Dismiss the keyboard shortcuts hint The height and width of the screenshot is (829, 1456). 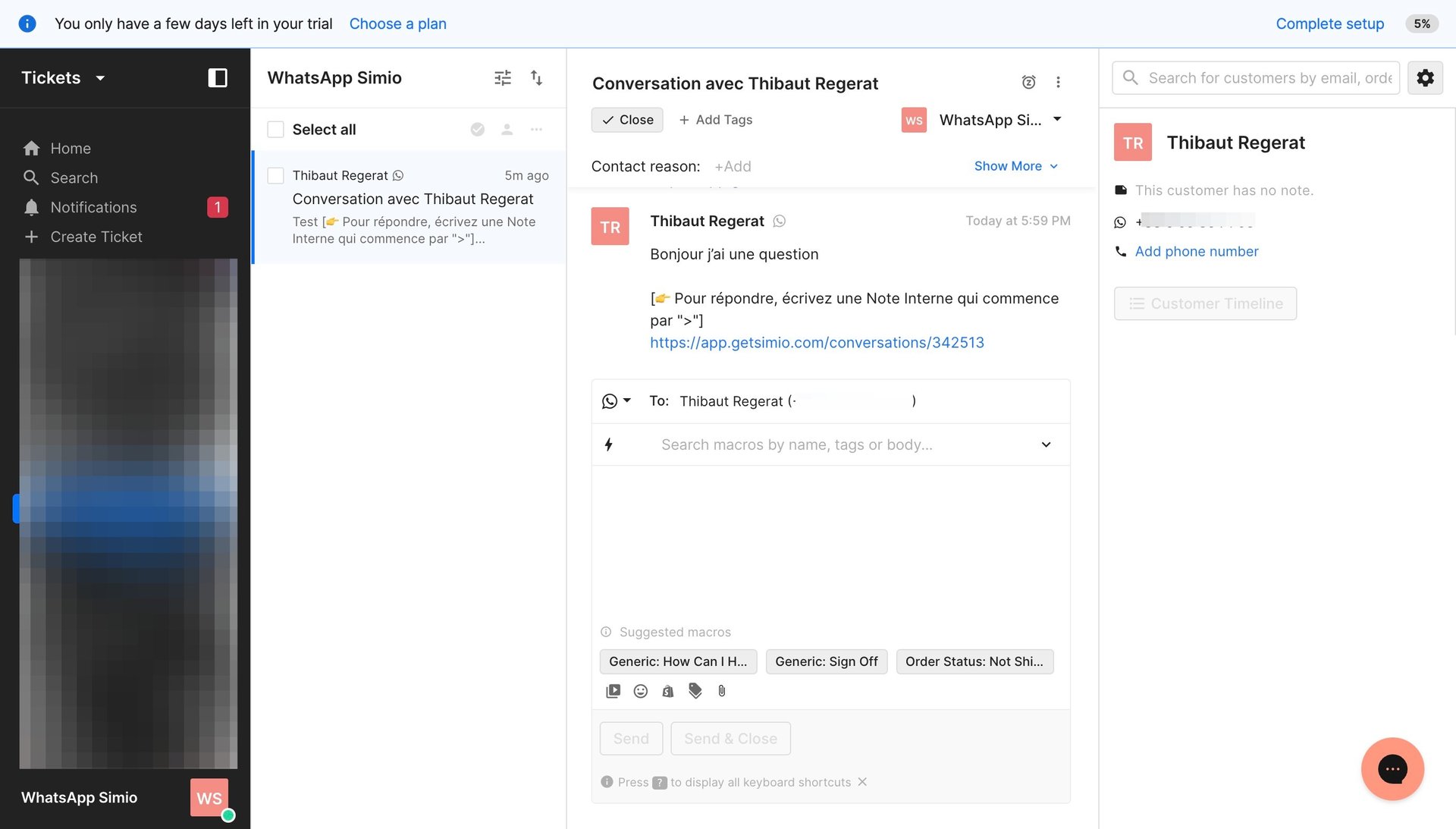click(x=862, y=782)
